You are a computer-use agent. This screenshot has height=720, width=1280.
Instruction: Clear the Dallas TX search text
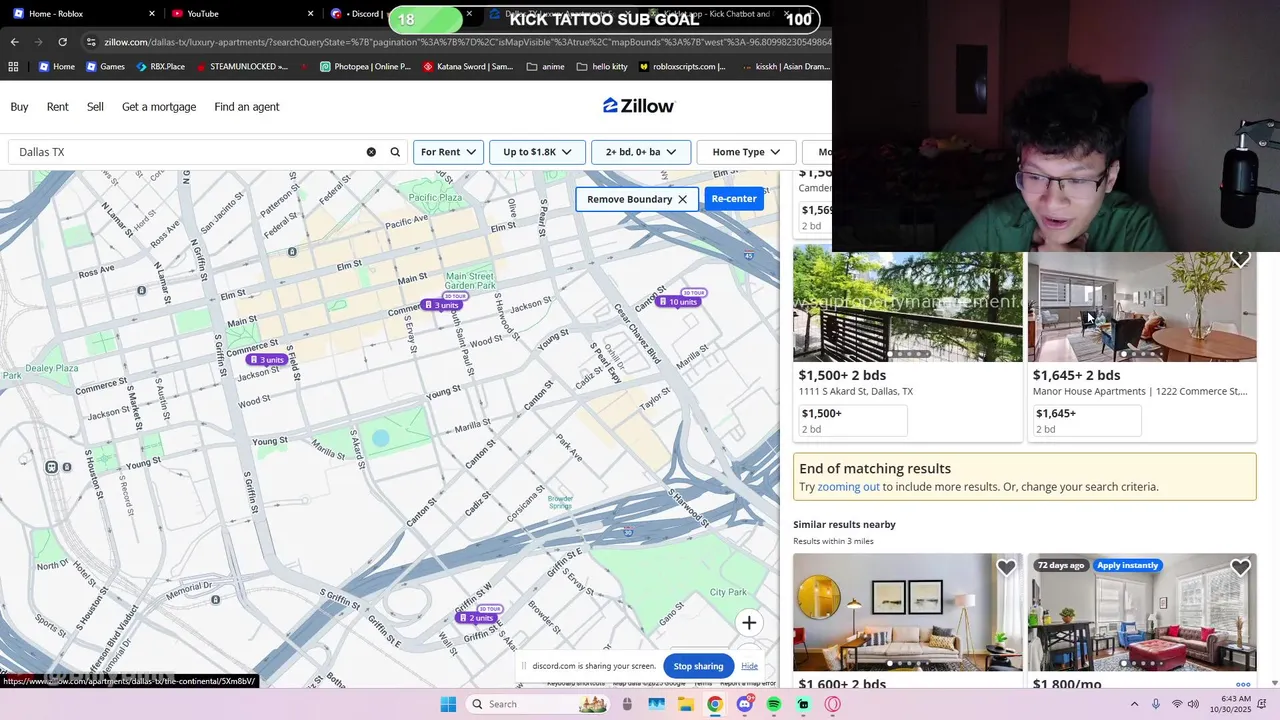tap(371, 152)
